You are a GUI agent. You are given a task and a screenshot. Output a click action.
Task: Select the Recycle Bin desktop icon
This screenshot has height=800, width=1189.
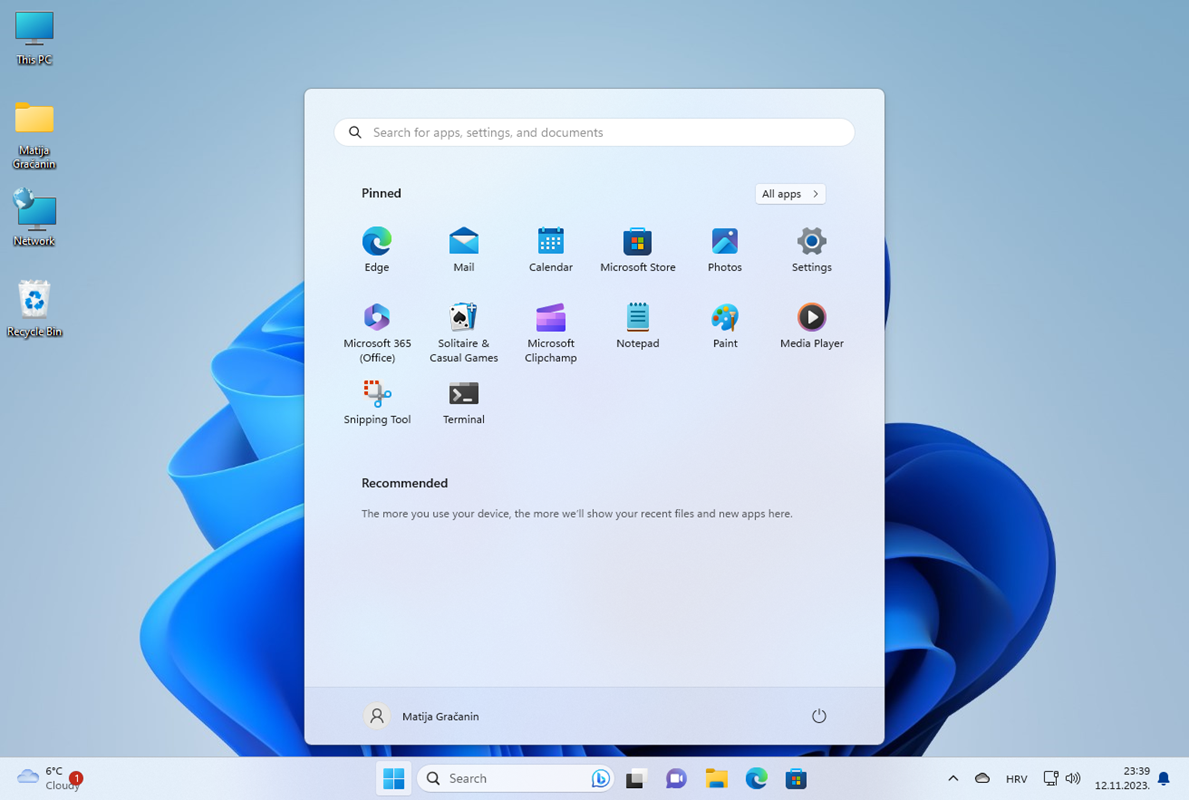point(34,308)
